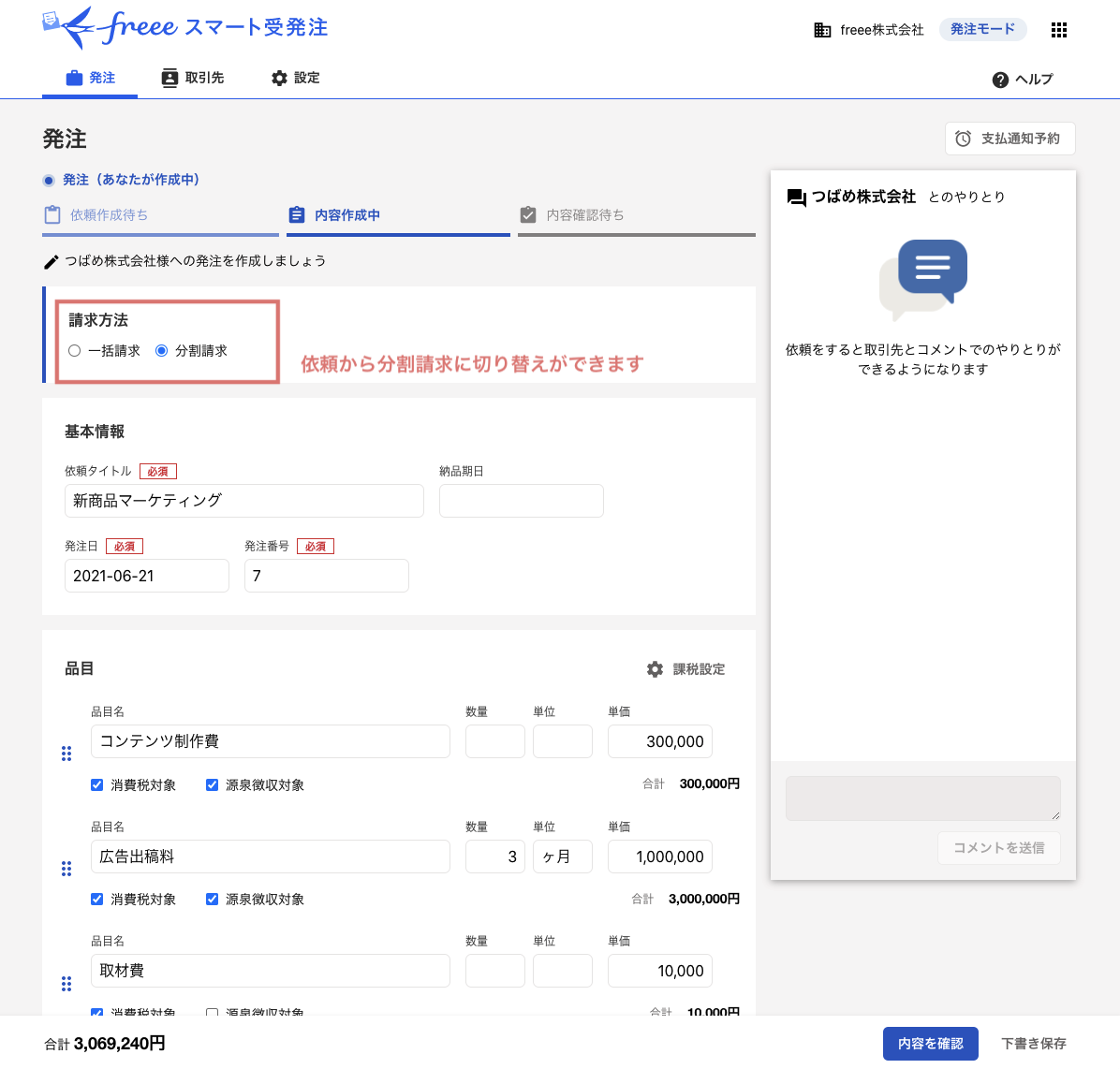Open the ヘルプ help icon
1120x1069 pixels.
pos(1000,80)
